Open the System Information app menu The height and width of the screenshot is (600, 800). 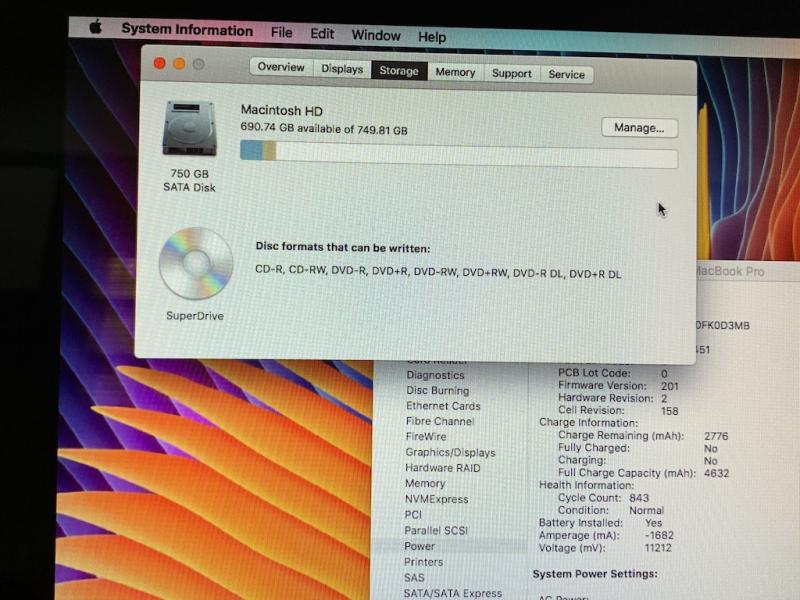[x=187, y=30]
